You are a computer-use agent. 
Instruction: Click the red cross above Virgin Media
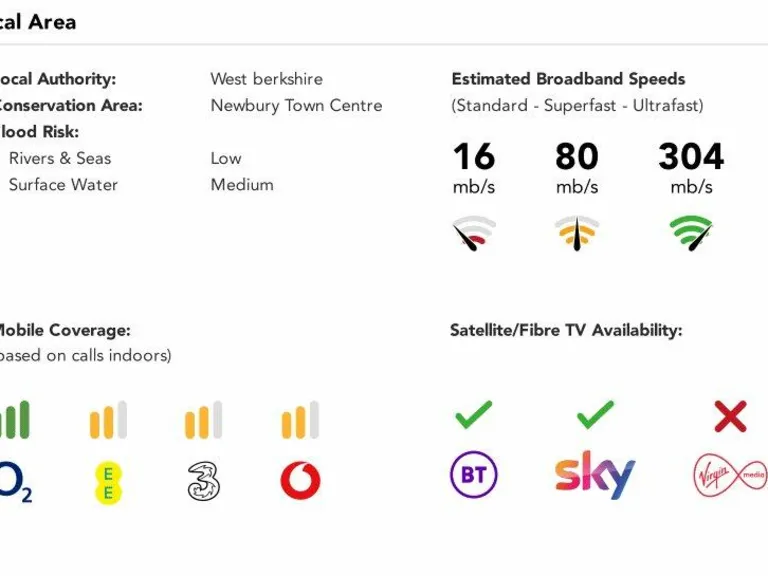730,415
